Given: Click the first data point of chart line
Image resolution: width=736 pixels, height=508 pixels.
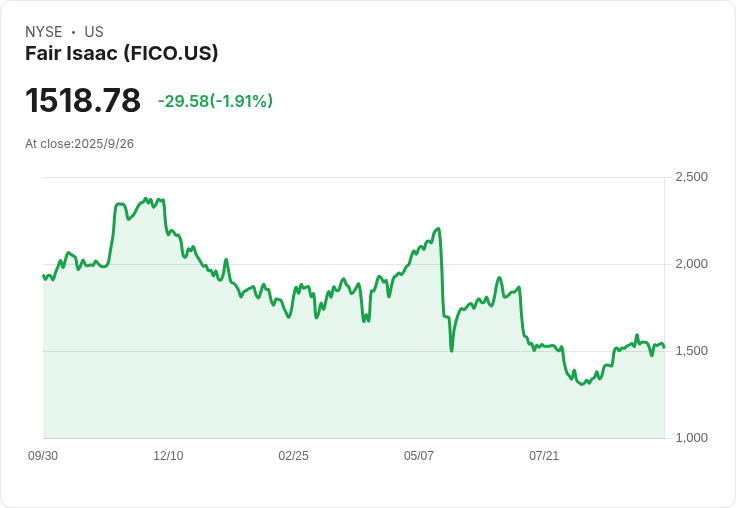Looking at the screenshot, I should click(43, 276).
